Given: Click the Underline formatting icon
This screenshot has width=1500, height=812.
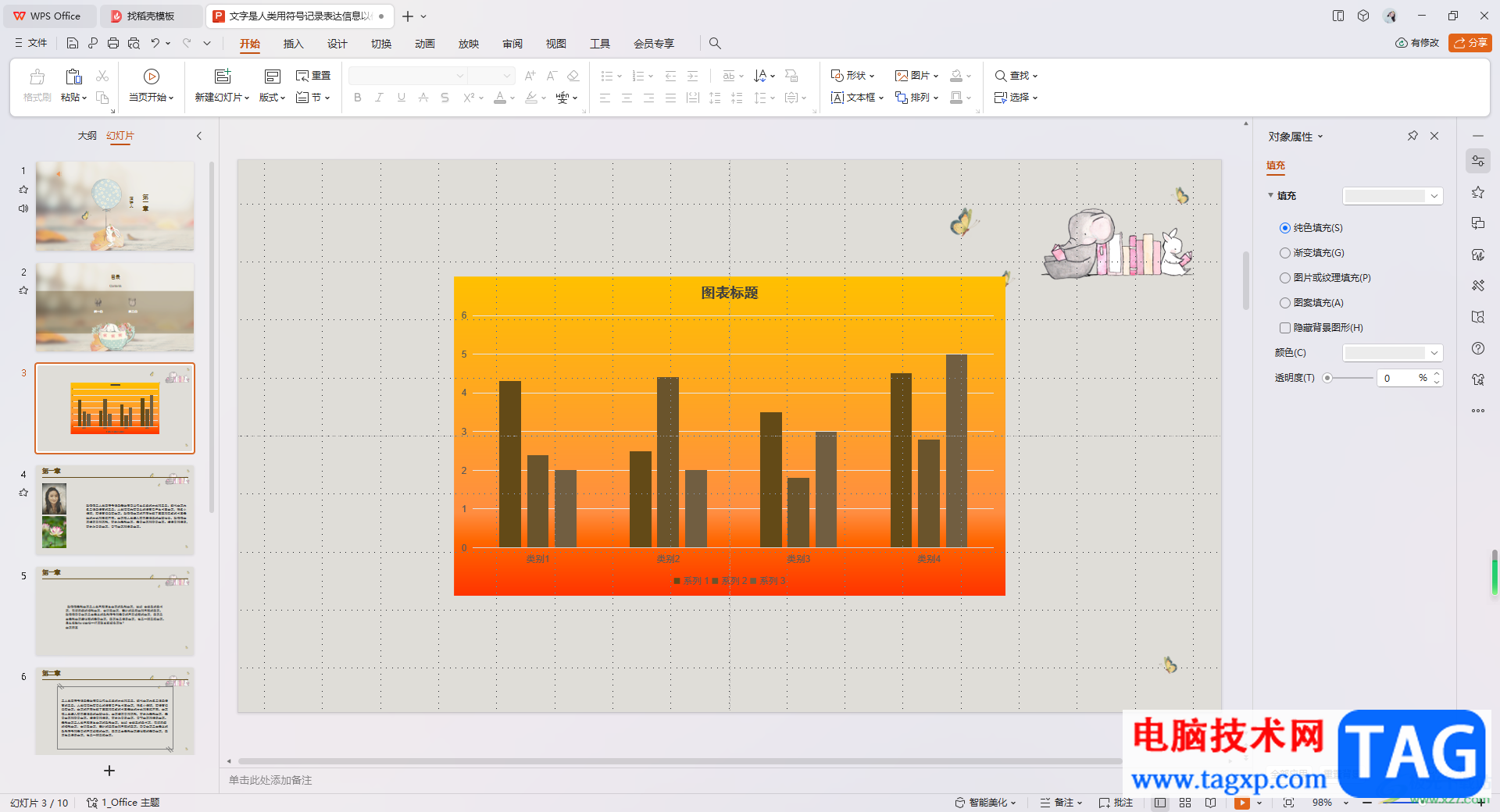Looking at the screenshot, I should pyautogui.click(x=402, y=98).
